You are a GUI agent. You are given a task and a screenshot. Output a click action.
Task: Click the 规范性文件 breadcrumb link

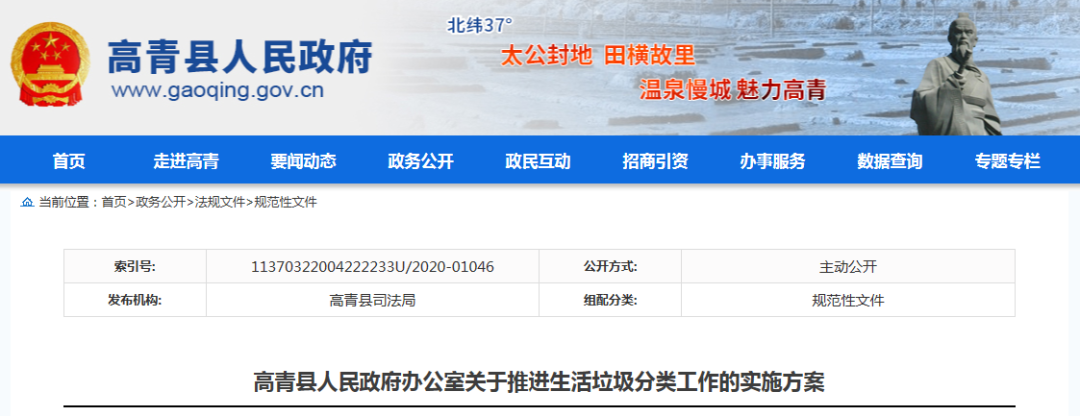pos(285,202)
